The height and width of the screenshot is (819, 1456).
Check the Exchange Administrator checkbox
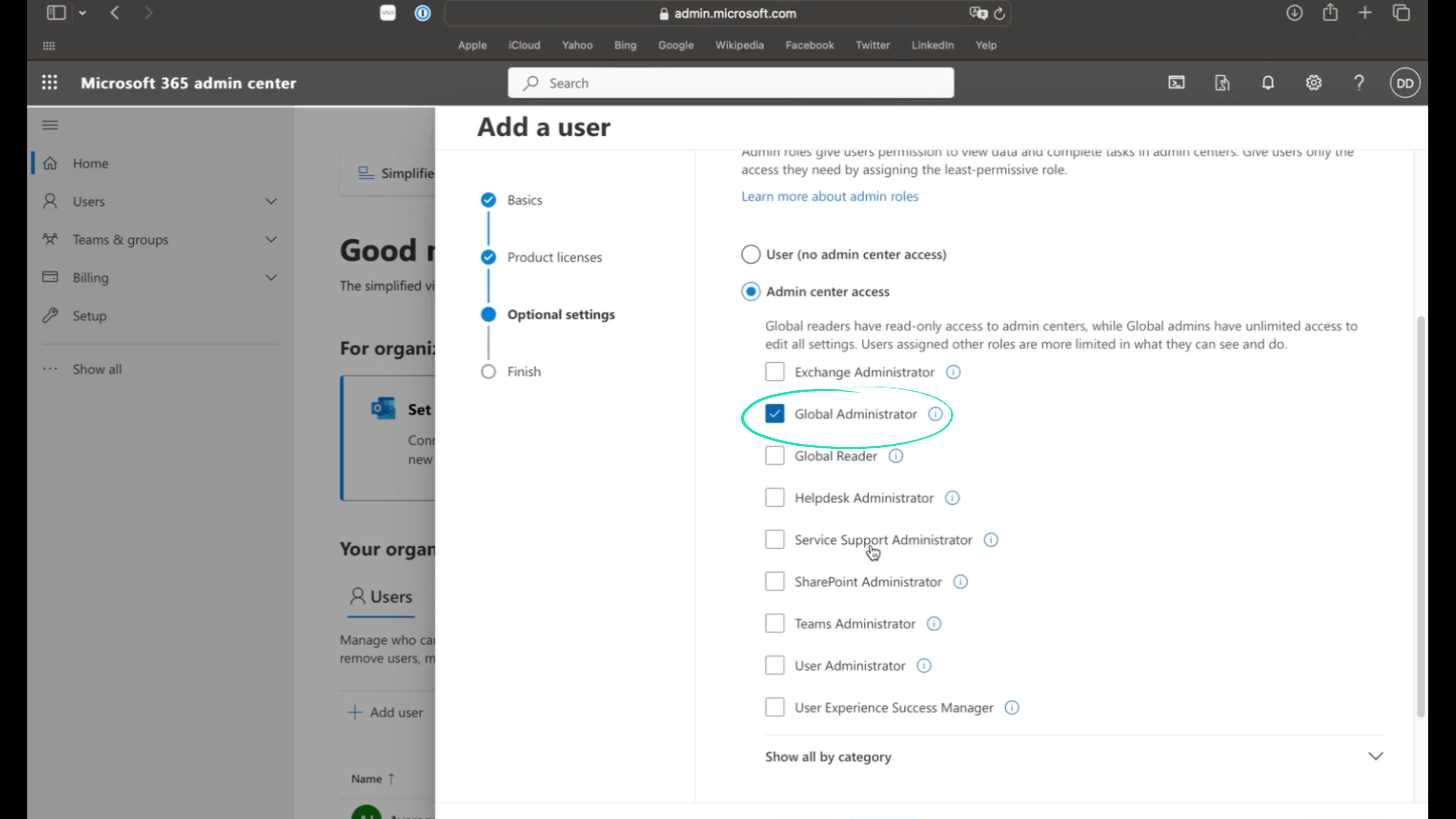tap(774, 372)
